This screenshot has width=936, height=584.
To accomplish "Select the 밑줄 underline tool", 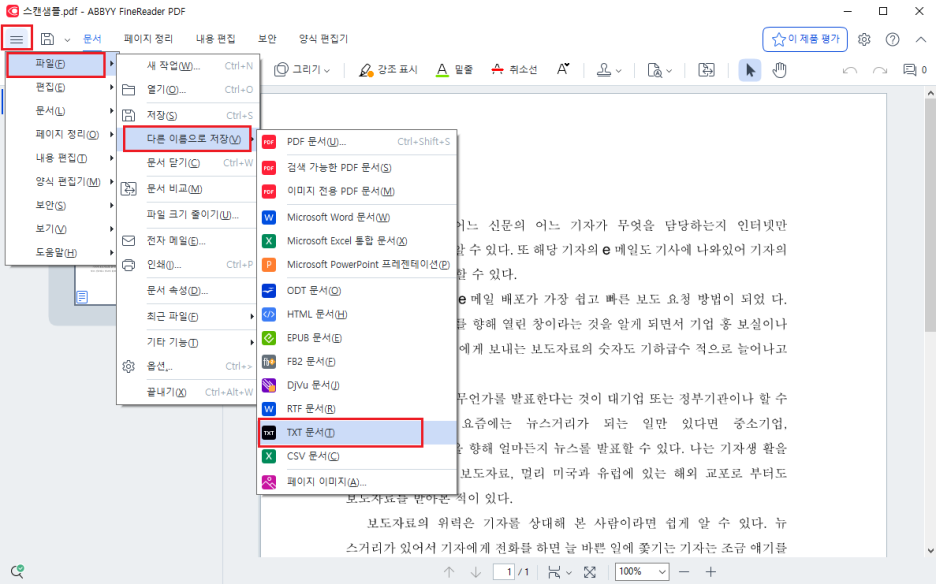I will pos(454,70).
